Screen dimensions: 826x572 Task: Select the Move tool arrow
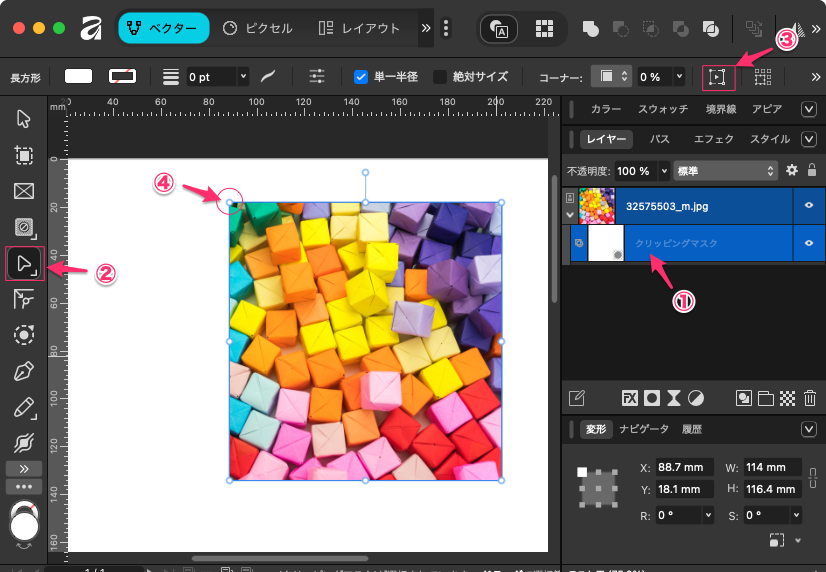click(x=24, y=120)
